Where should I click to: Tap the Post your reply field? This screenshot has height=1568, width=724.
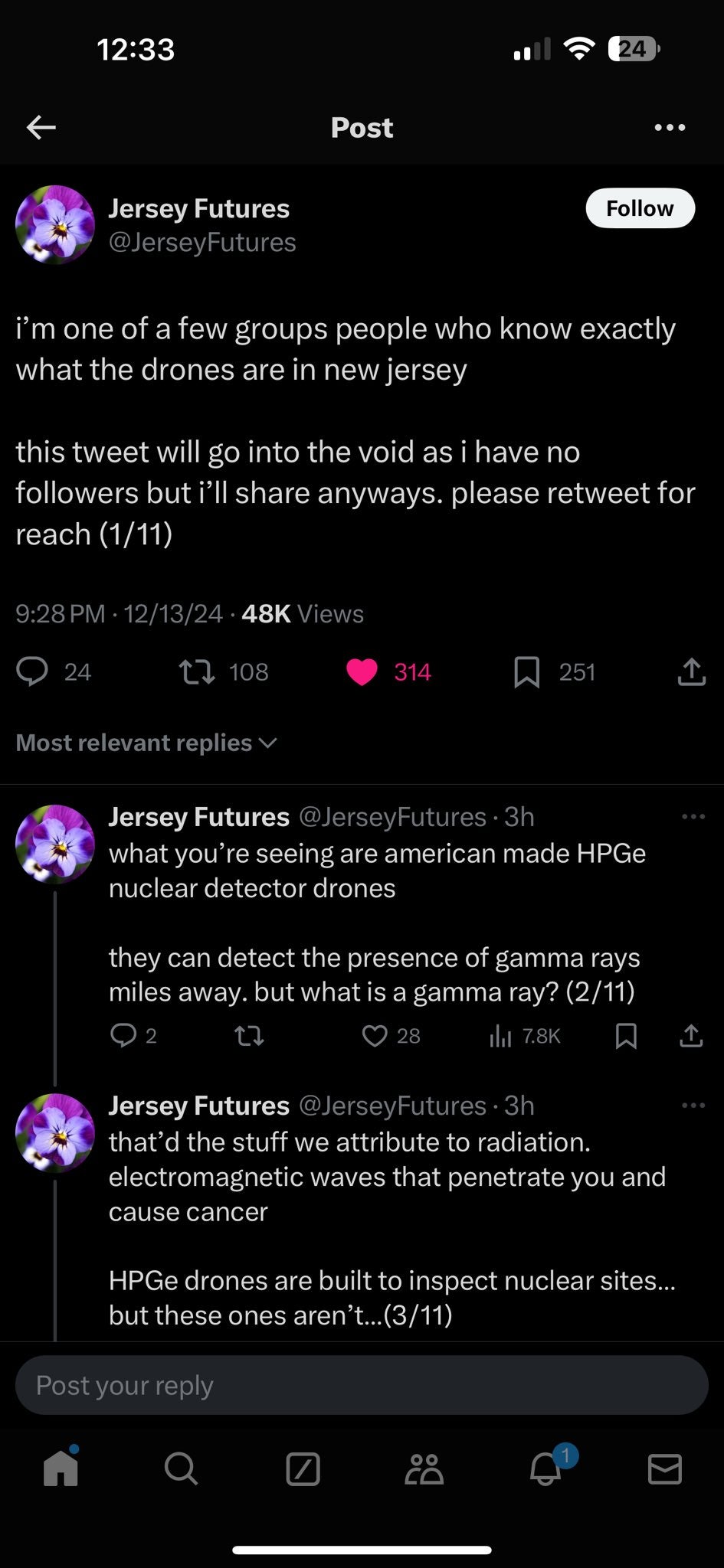coord(362,1385)
